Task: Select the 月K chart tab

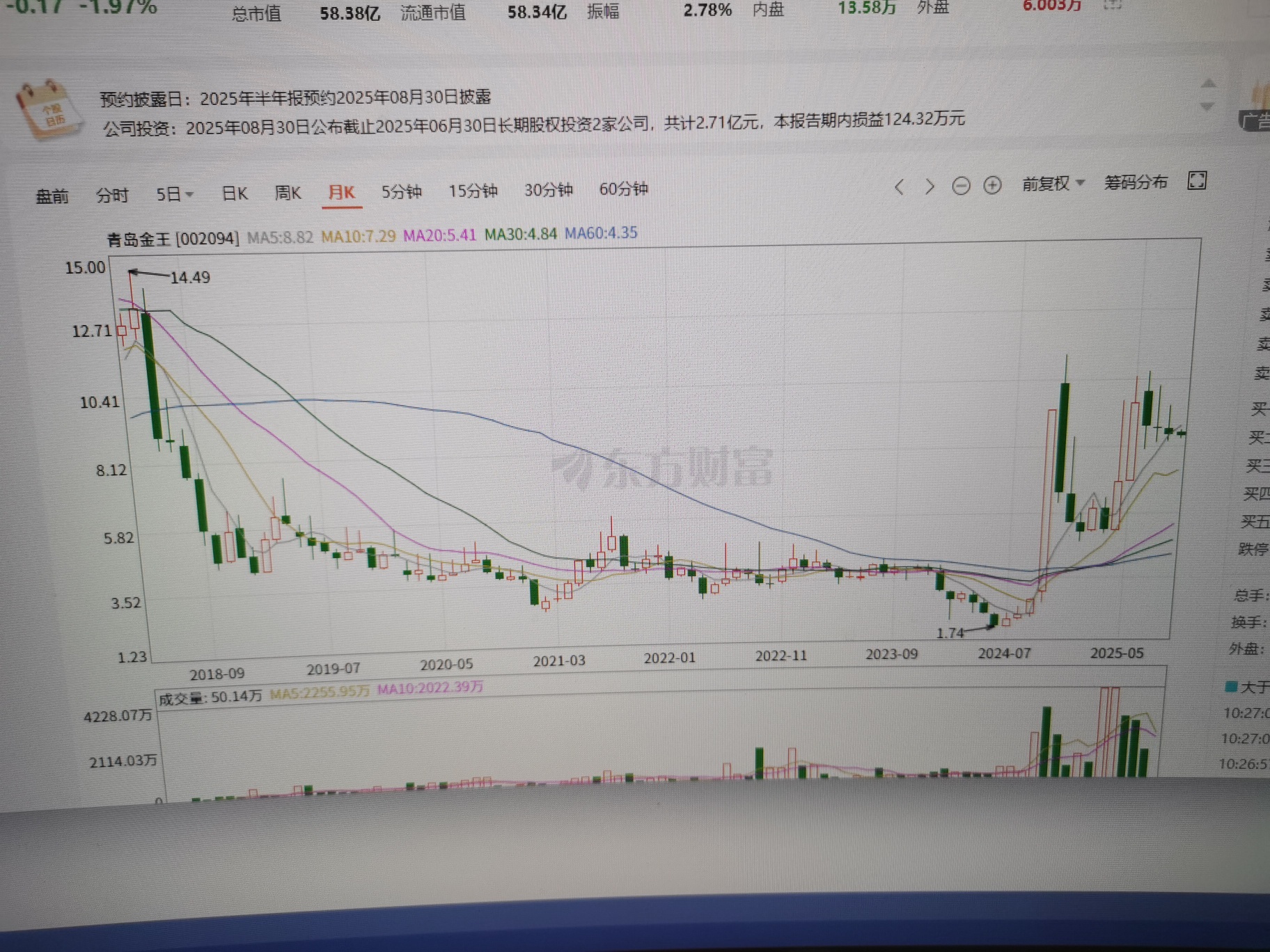Action: (341, 192)
